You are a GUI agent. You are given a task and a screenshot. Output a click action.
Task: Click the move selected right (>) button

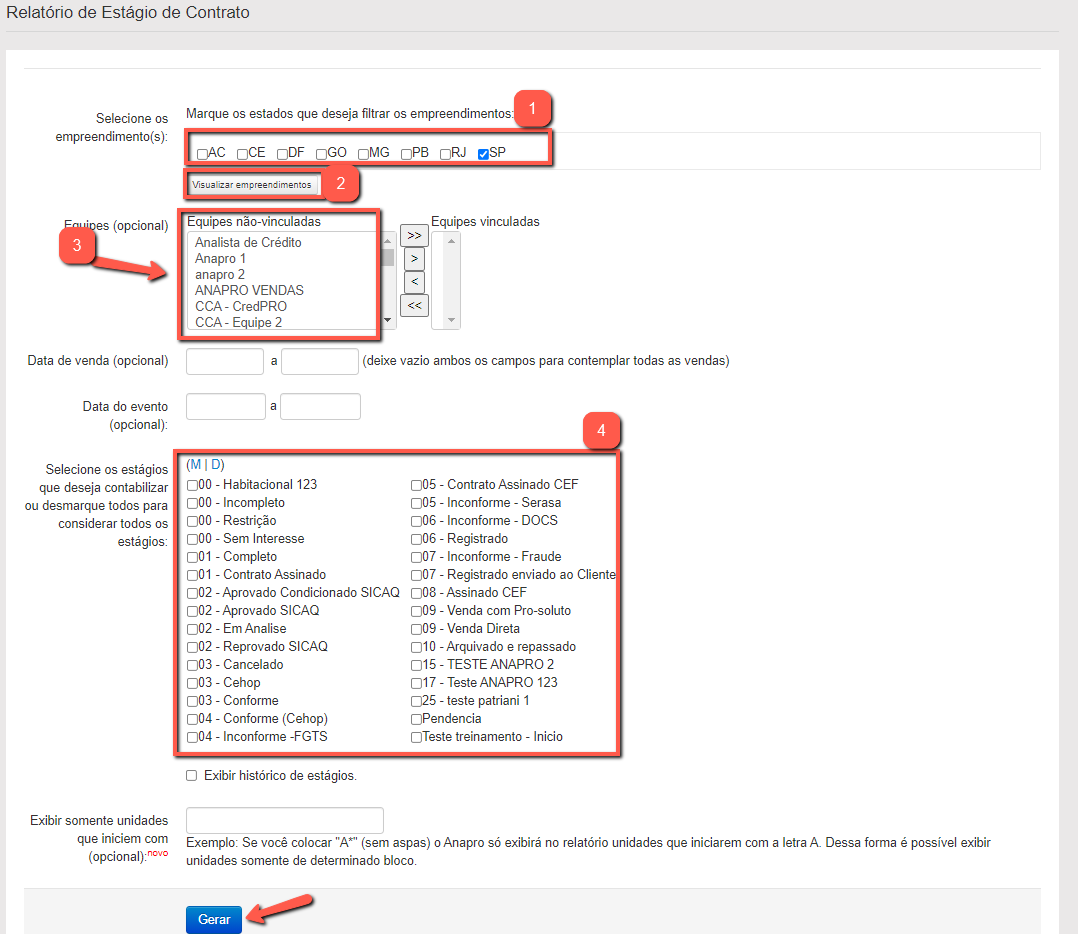click(x=414, y=259)
